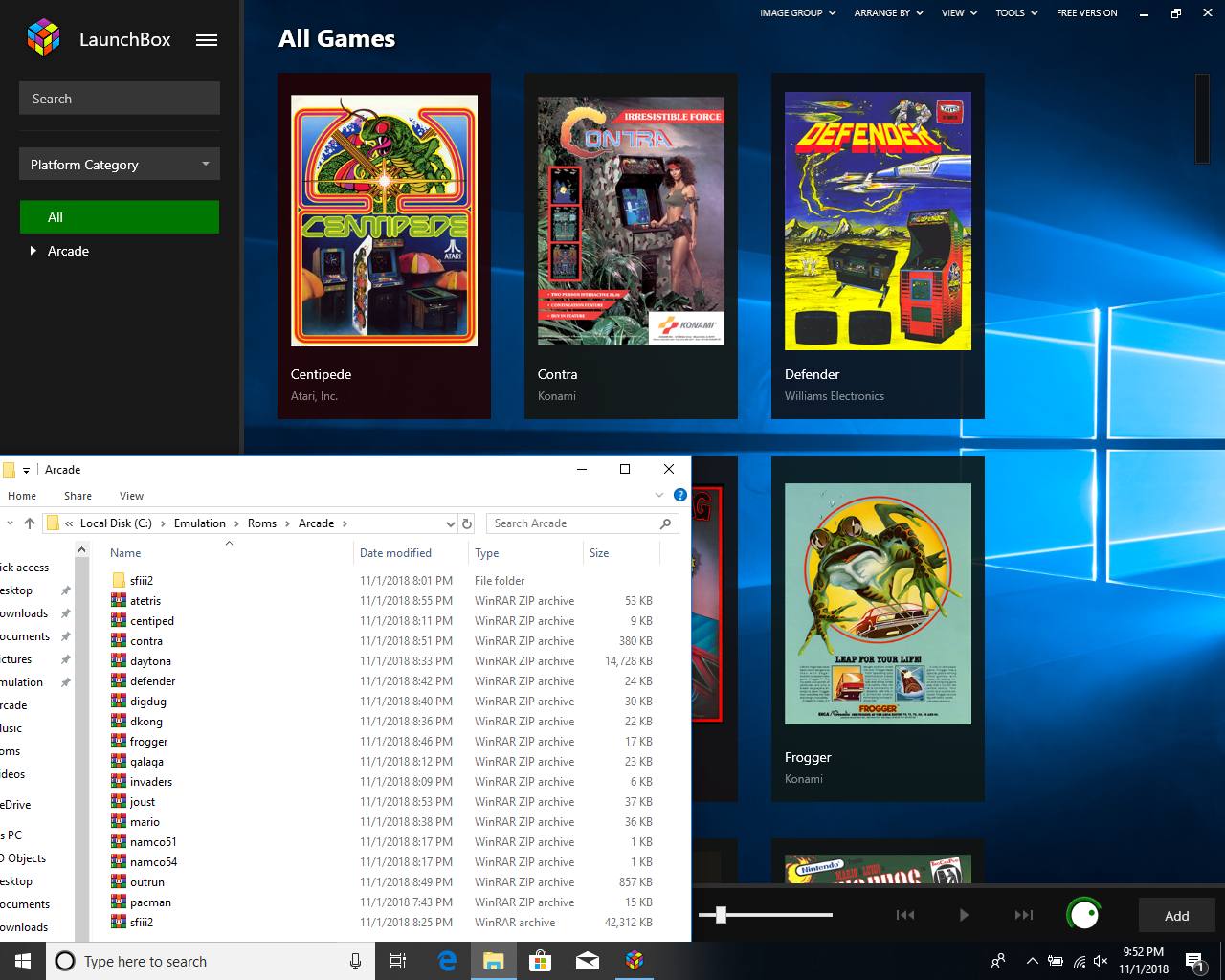Expand the Explorer ribbon chevron
Image resolution: width=1225 pixels, height=980 pixels.
pos(659,495)
